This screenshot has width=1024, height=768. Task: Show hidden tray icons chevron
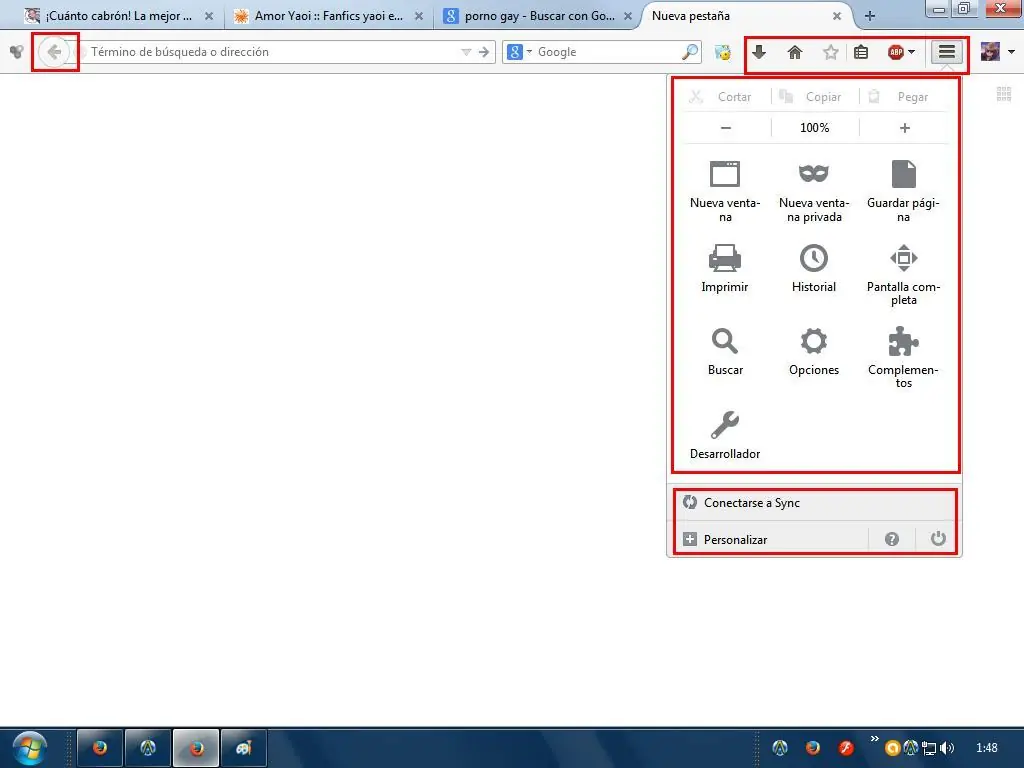(x=874, y=739)
